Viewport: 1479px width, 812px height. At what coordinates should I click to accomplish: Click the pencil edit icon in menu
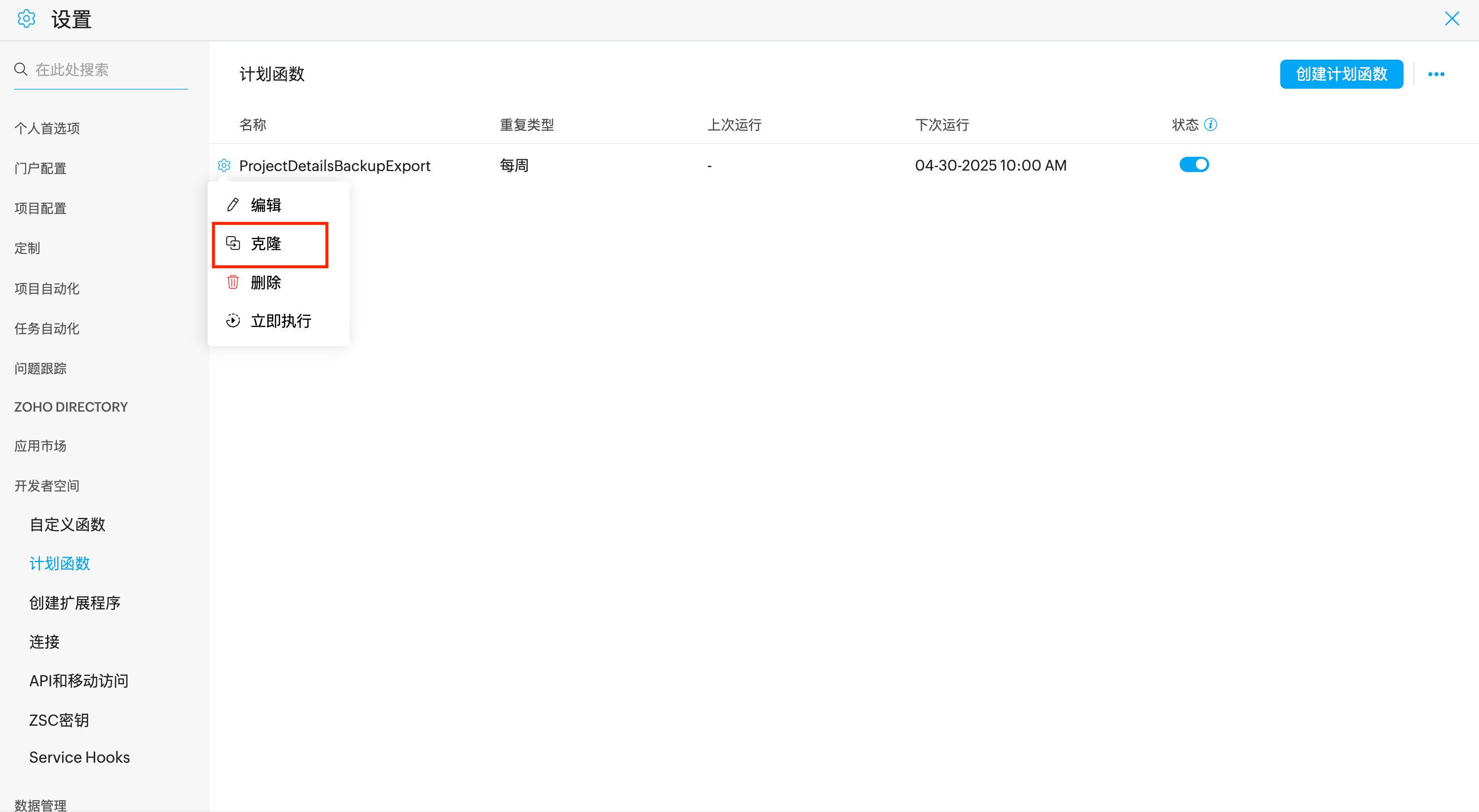[233, 205]
